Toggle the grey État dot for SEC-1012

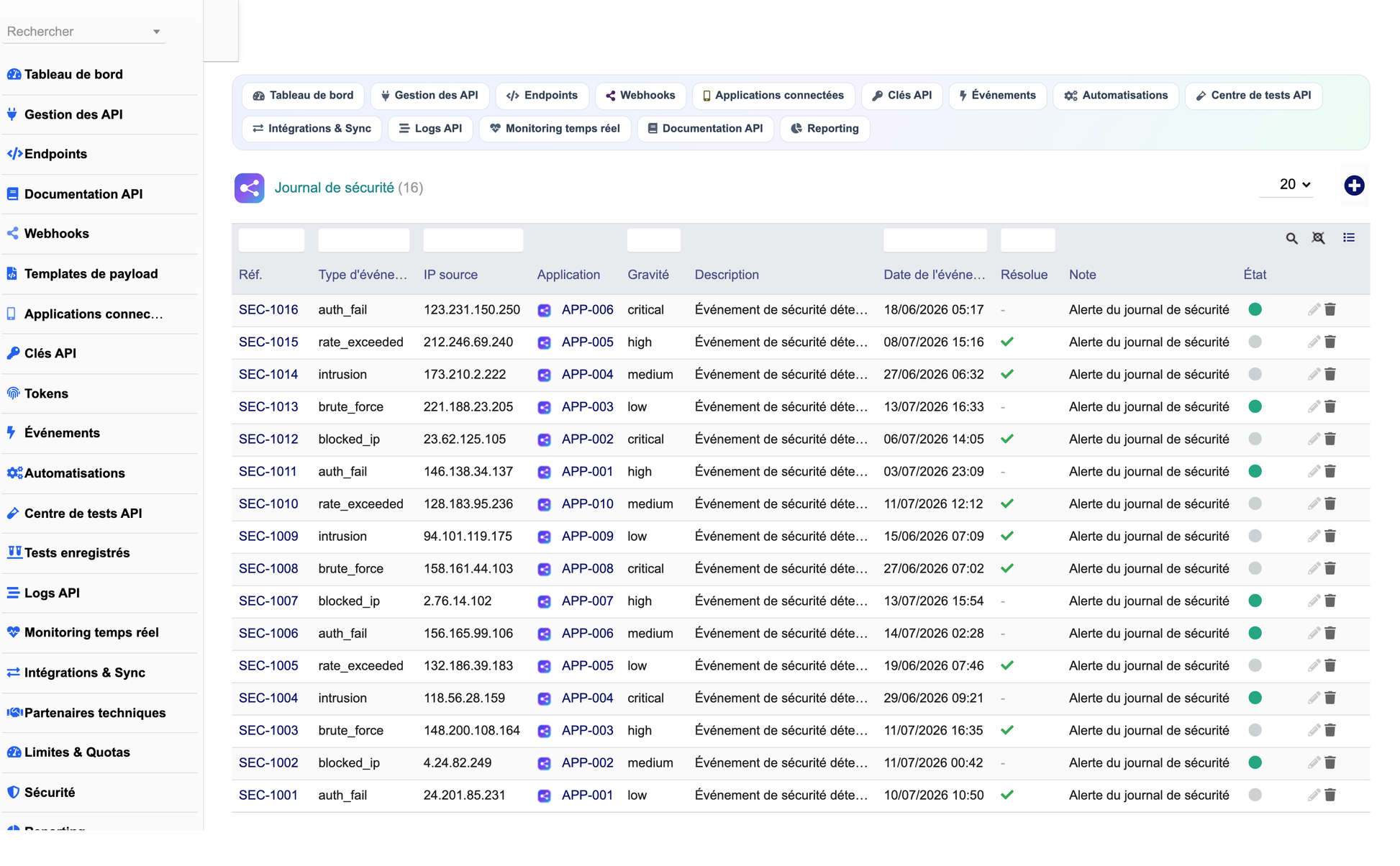pos(1255,439)
